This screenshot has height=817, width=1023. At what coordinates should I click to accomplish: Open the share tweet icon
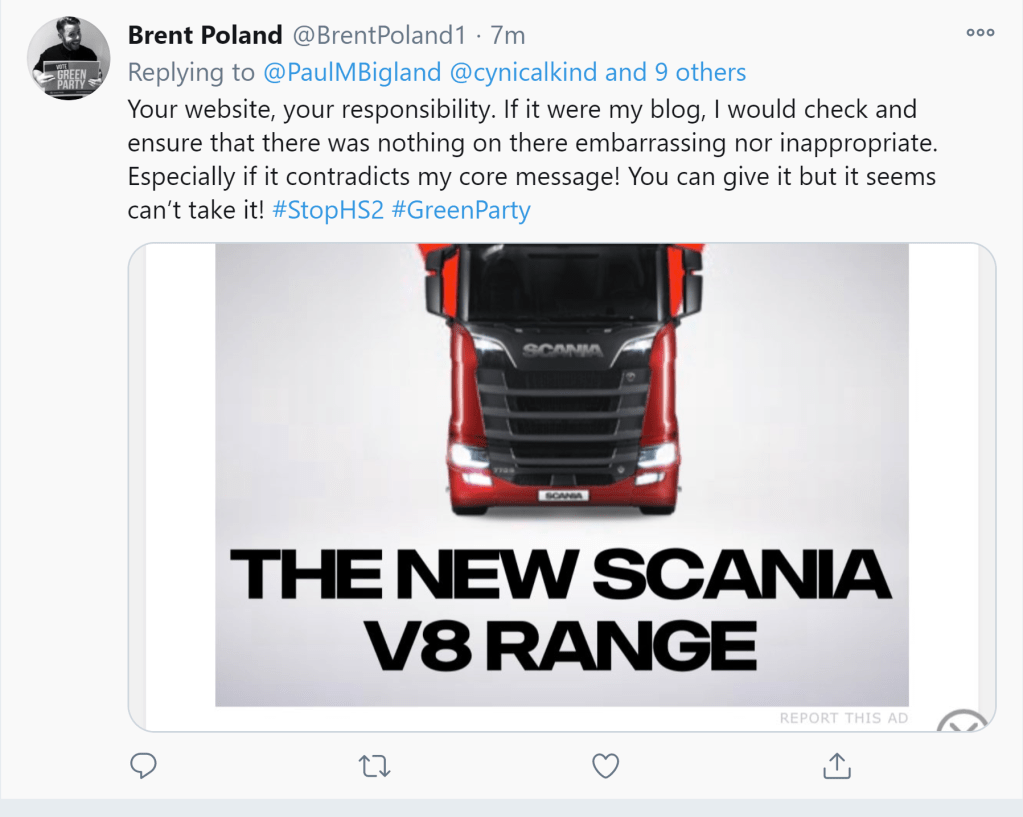click(x=836, y=766)
